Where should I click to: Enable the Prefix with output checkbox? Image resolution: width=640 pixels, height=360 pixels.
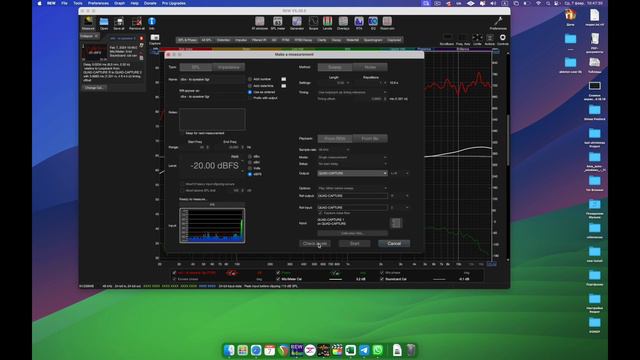point(250,98)
